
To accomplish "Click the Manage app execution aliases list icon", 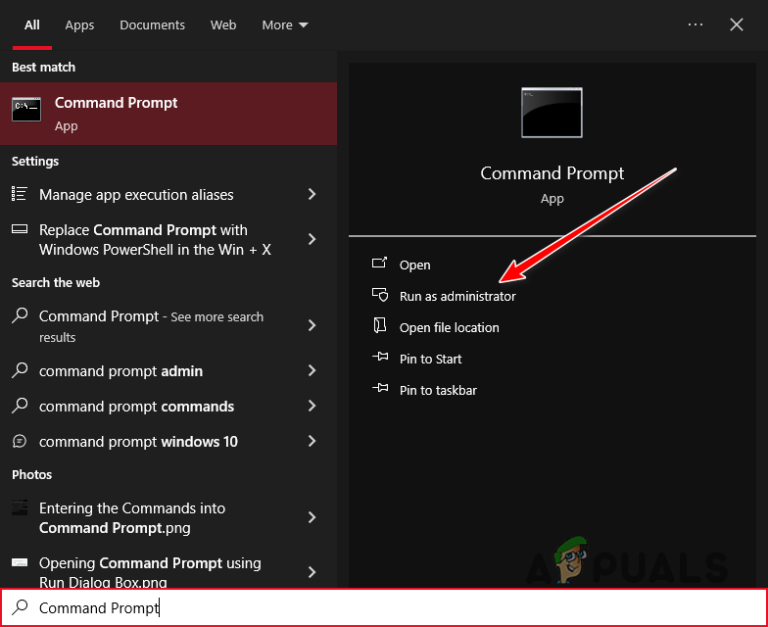I will 20,194.
